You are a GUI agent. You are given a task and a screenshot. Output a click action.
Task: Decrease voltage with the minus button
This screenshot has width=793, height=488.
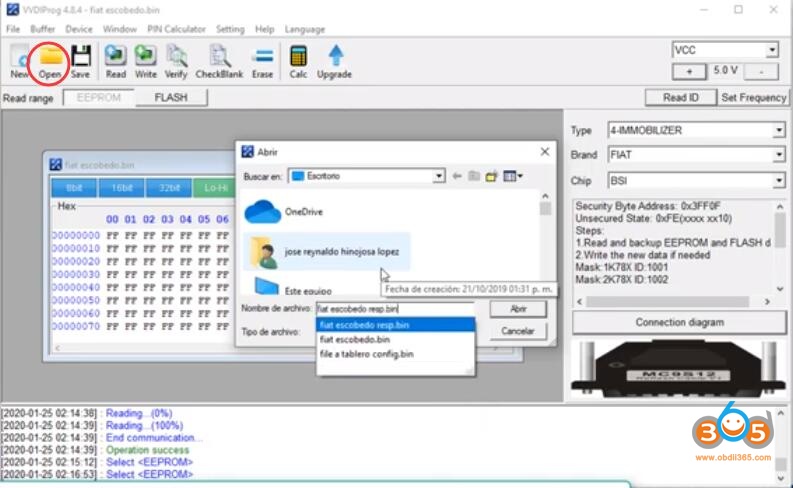pos(761,72)
